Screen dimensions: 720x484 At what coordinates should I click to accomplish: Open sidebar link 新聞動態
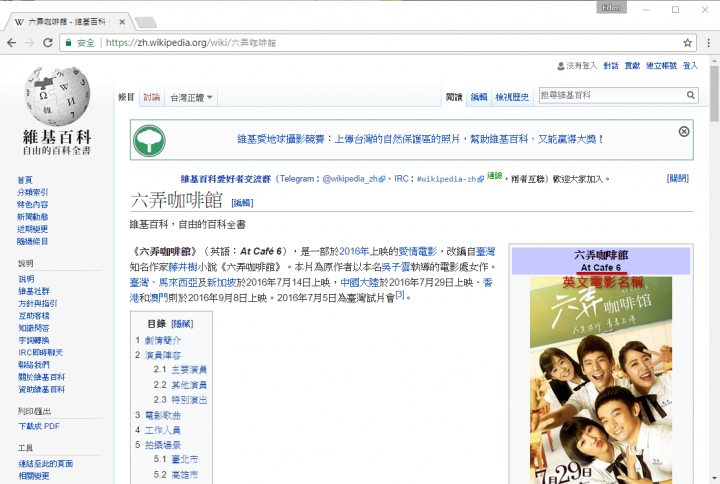32,217
